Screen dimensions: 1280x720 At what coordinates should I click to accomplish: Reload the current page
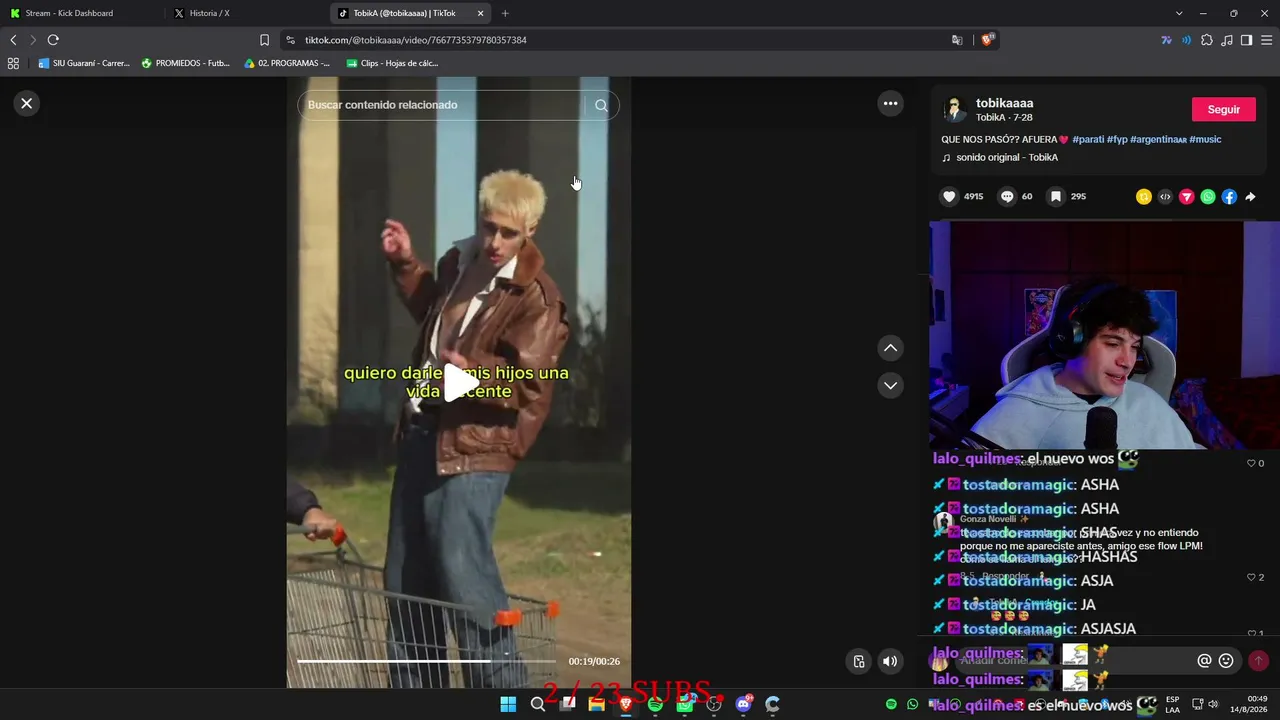coord(53,40)
